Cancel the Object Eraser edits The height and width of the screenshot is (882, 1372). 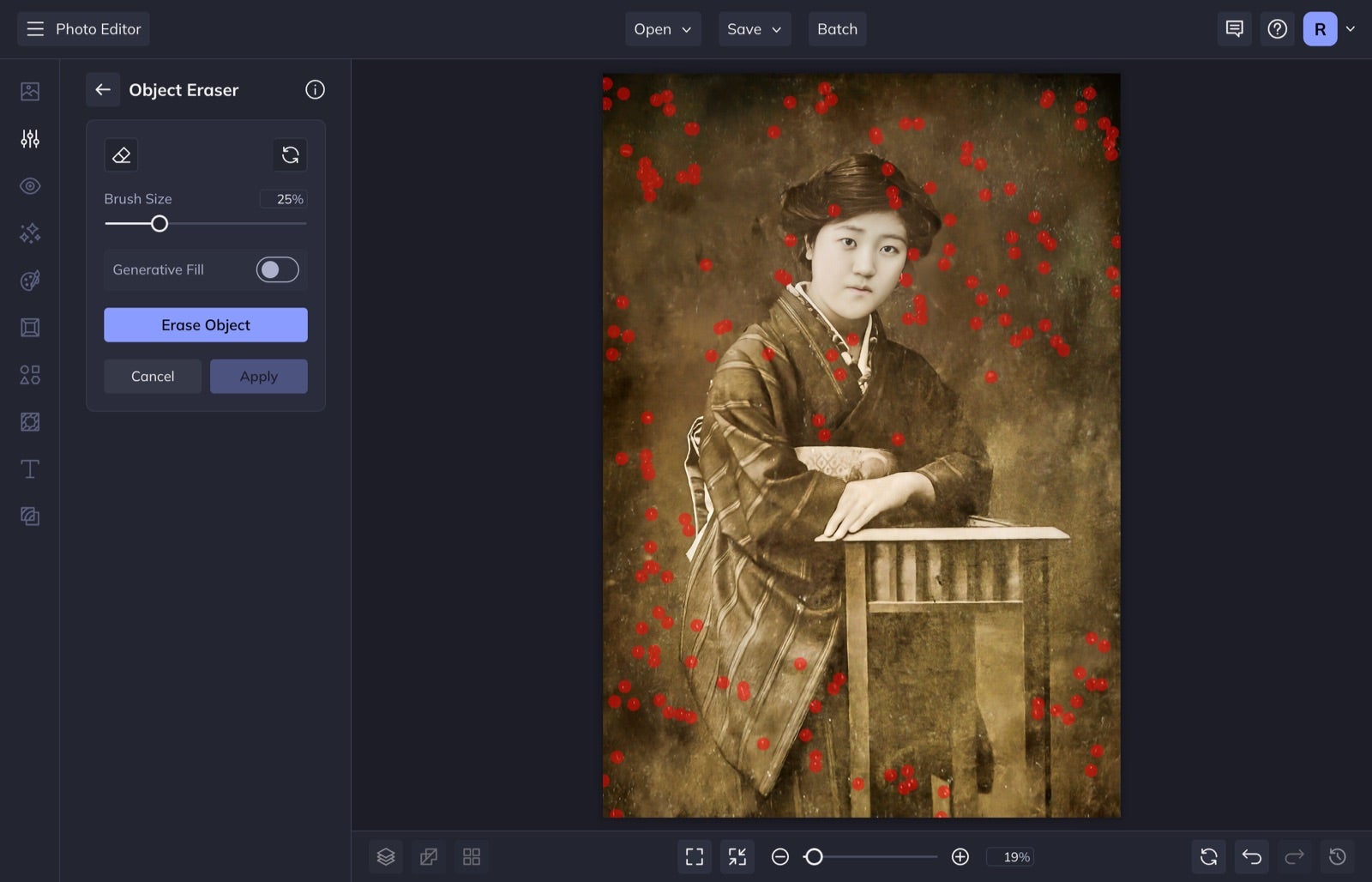point(153,376)
